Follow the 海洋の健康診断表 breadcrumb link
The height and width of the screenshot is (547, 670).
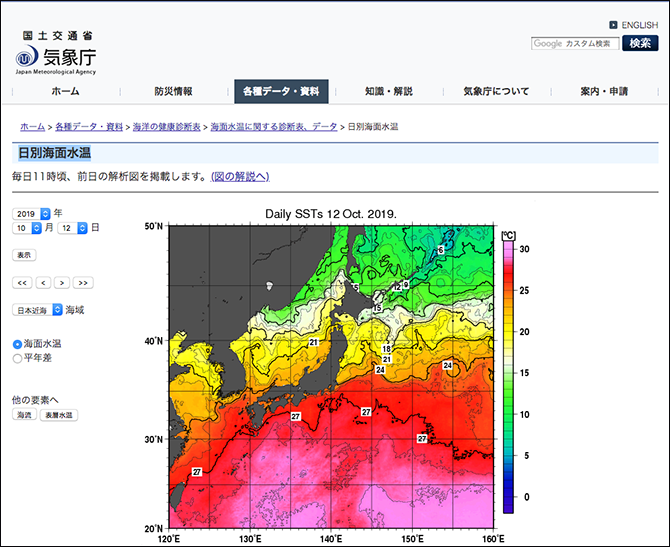pos(167,127)
